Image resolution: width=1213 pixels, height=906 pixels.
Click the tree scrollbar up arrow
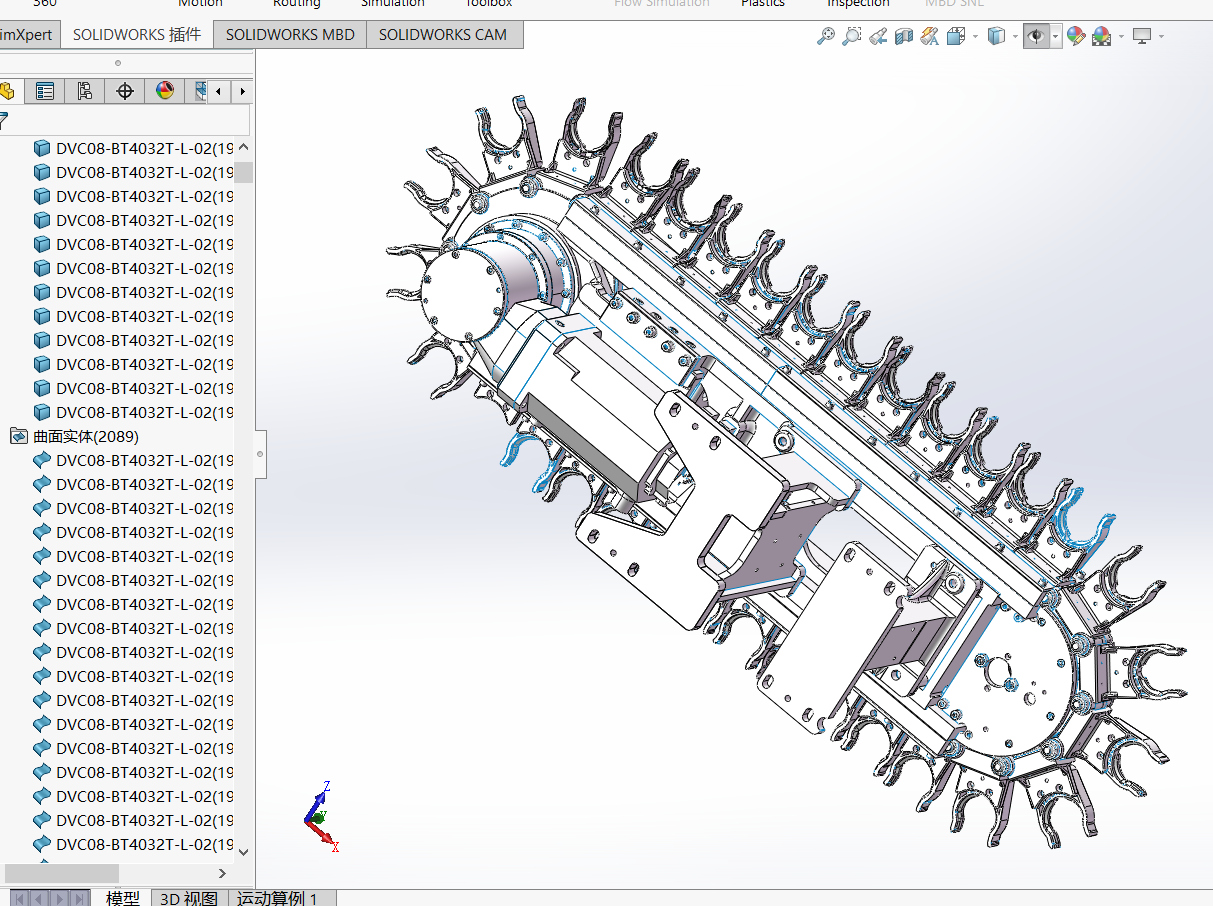coord(243,148)
